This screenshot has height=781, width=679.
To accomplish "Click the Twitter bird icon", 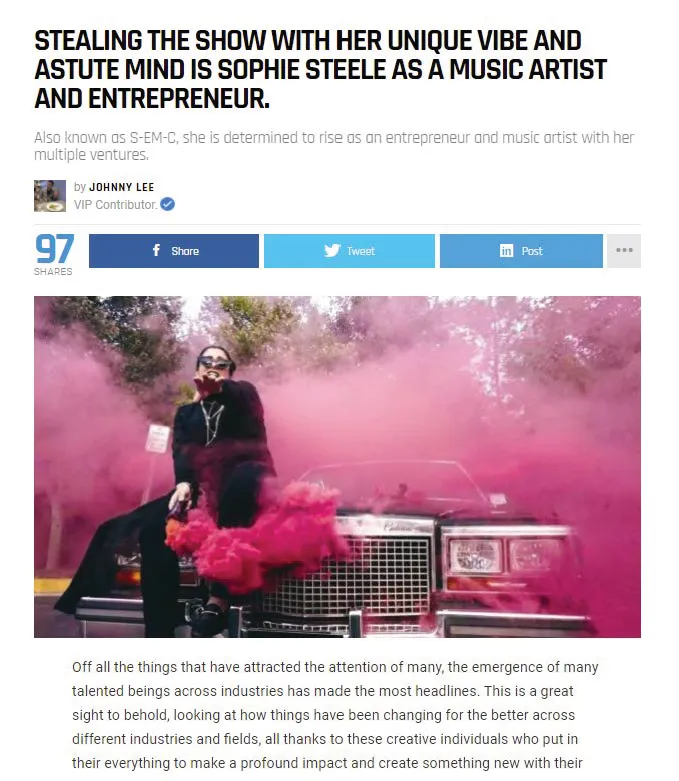I will click(x=332, y=251).
